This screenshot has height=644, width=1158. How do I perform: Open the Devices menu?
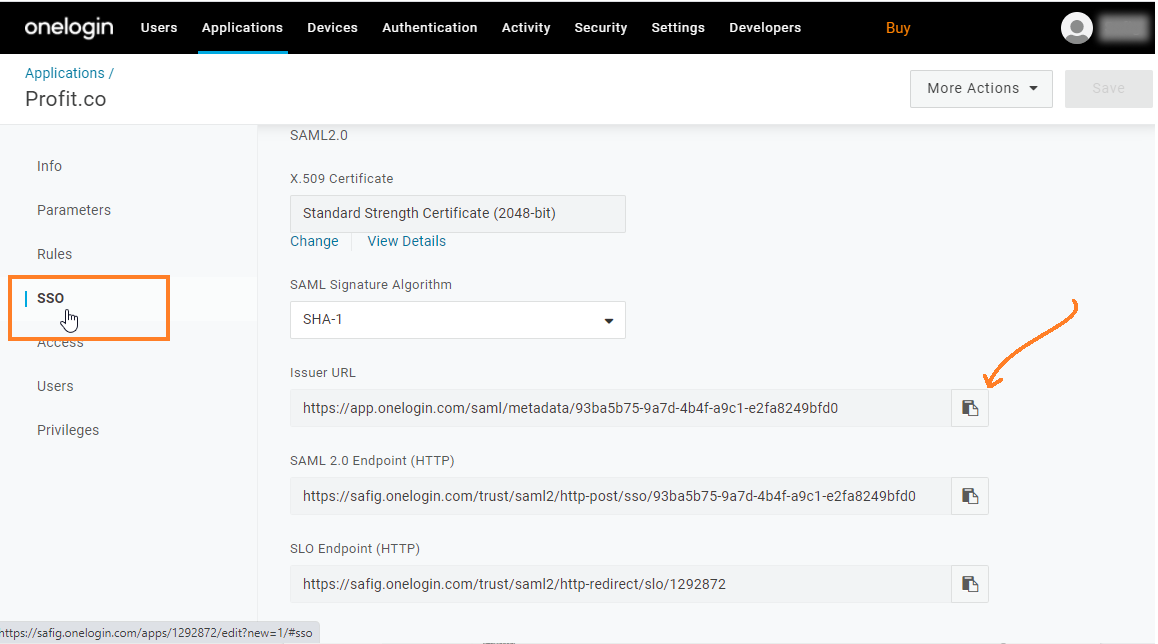[x=332, y=27]
